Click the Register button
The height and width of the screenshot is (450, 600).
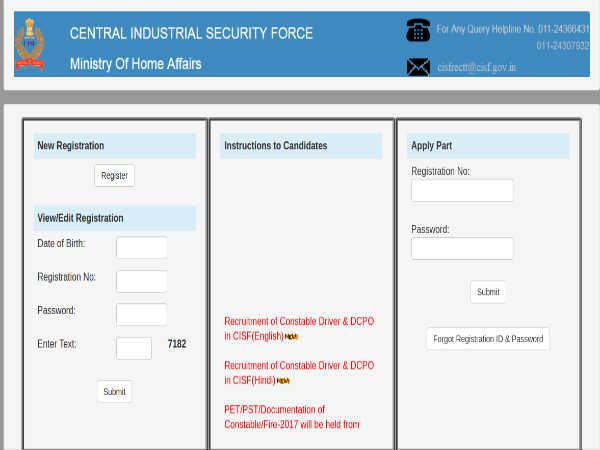114,176
